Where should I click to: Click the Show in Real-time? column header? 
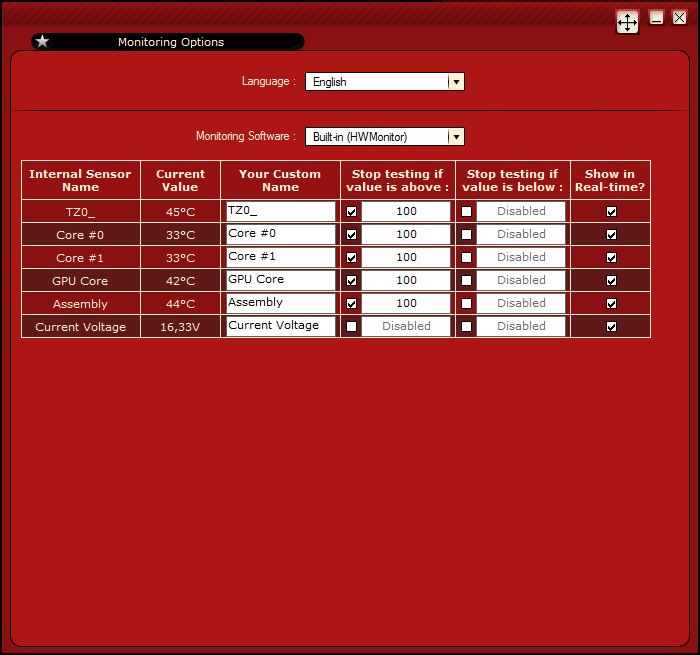pyautogui.click(x=610, y=180)
